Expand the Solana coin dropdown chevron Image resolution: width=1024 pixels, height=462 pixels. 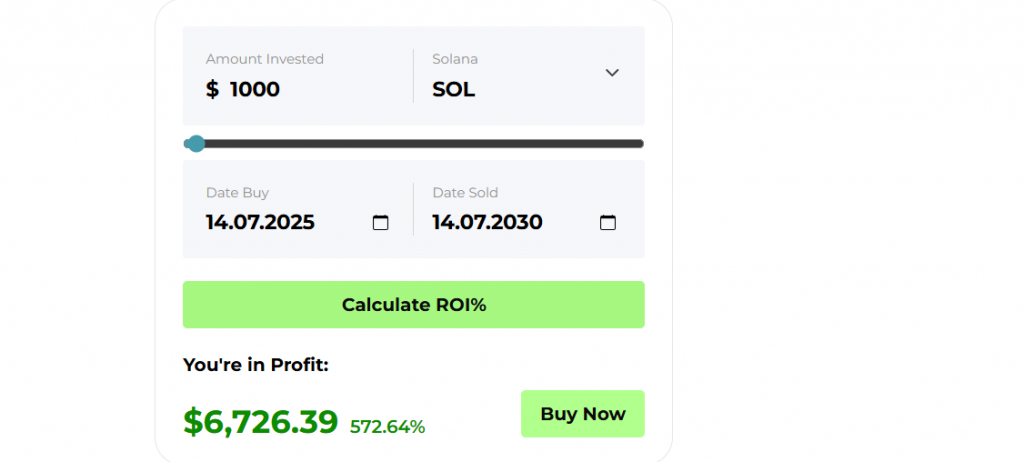point(612,73)
